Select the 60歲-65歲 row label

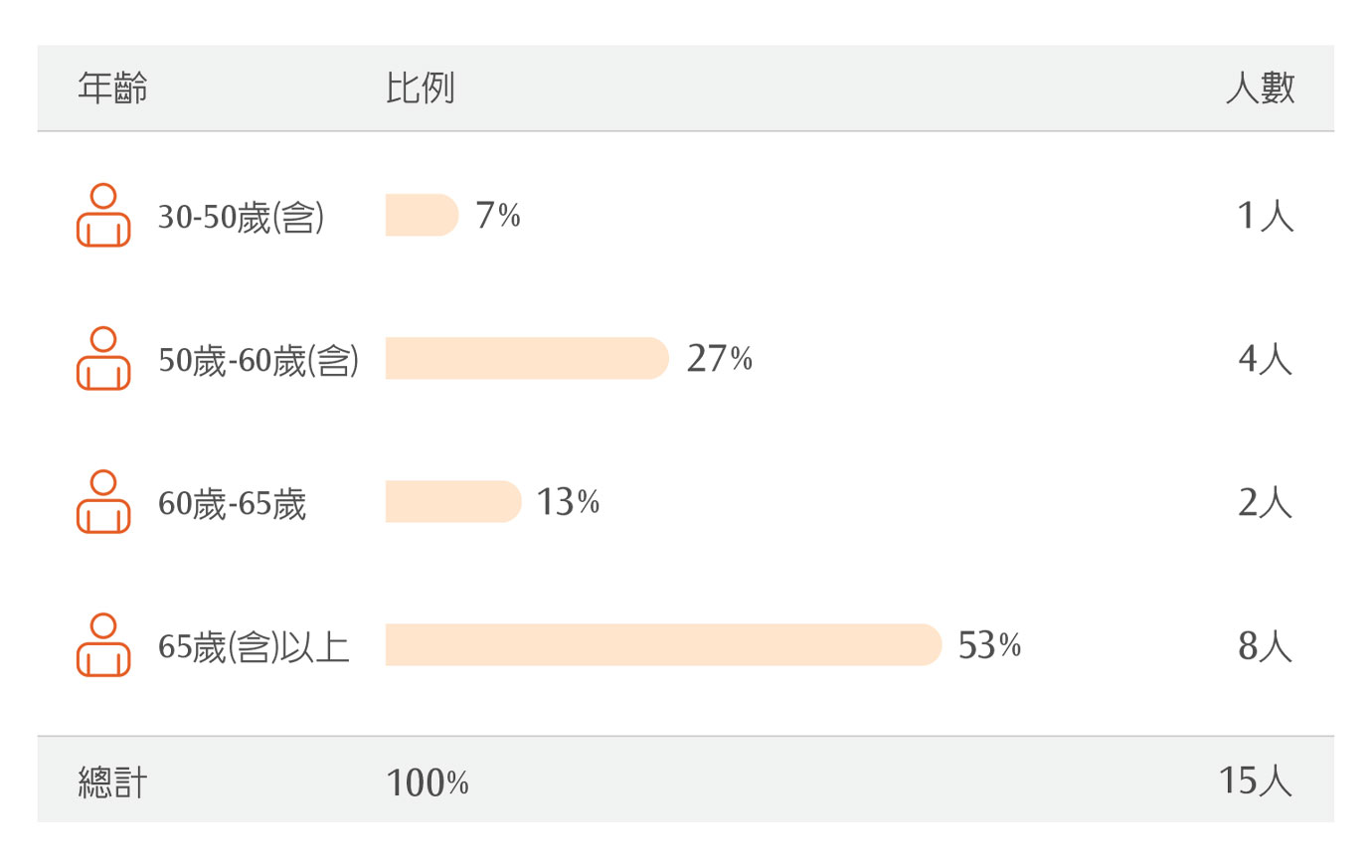click(x=232, y=504)
